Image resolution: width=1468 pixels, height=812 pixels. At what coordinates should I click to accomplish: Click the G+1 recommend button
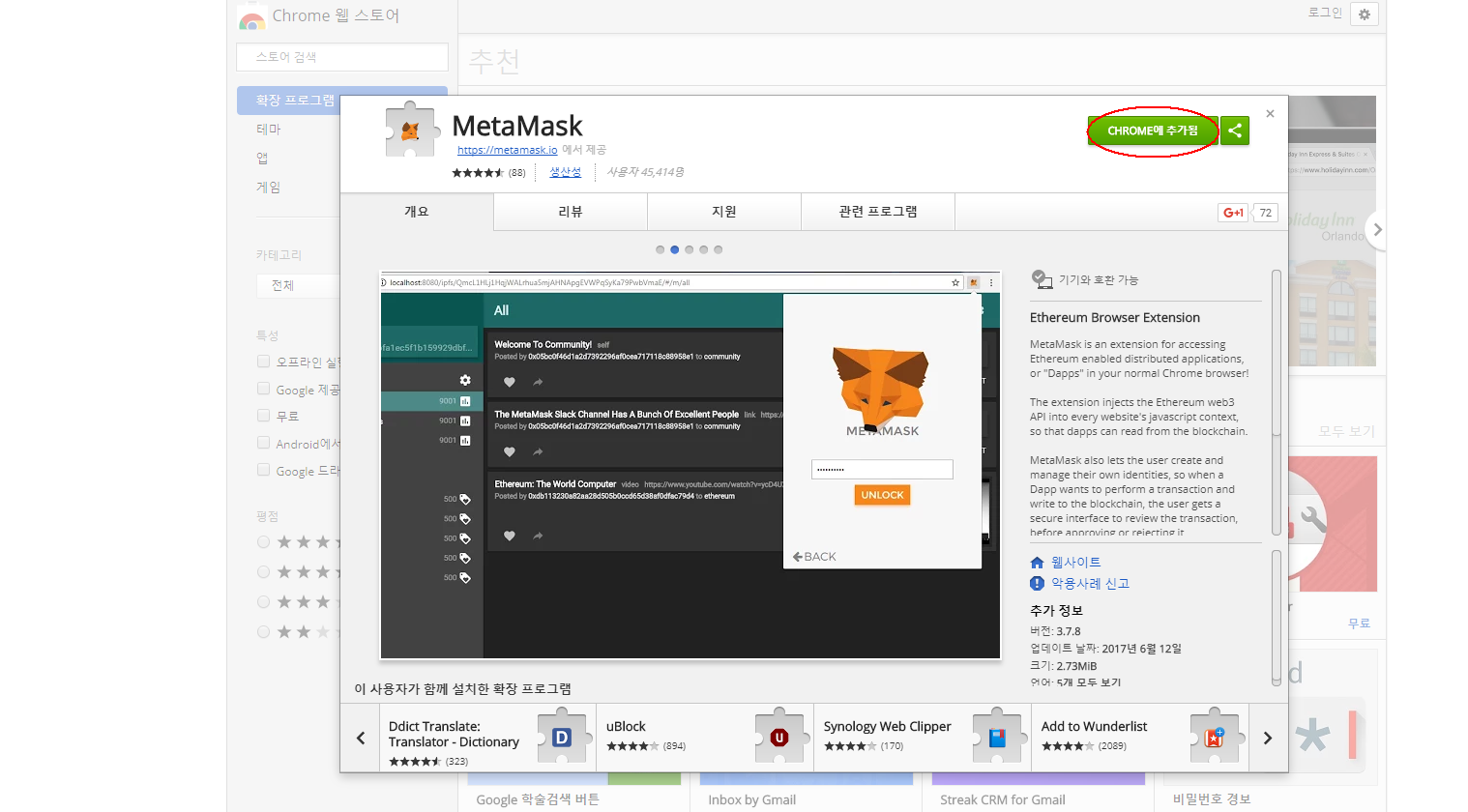click(1233, 211)
